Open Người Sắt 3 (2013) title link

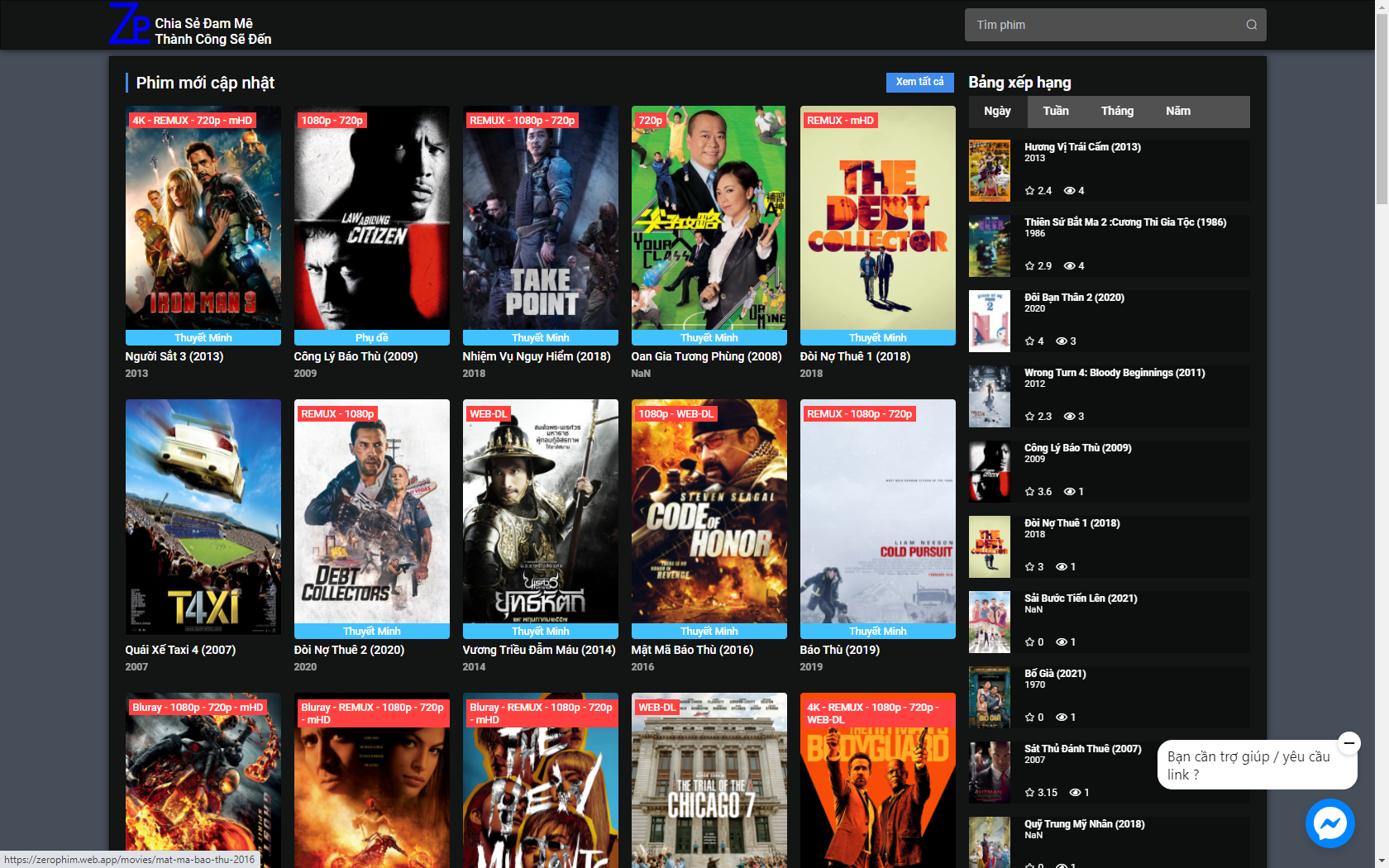174,356
